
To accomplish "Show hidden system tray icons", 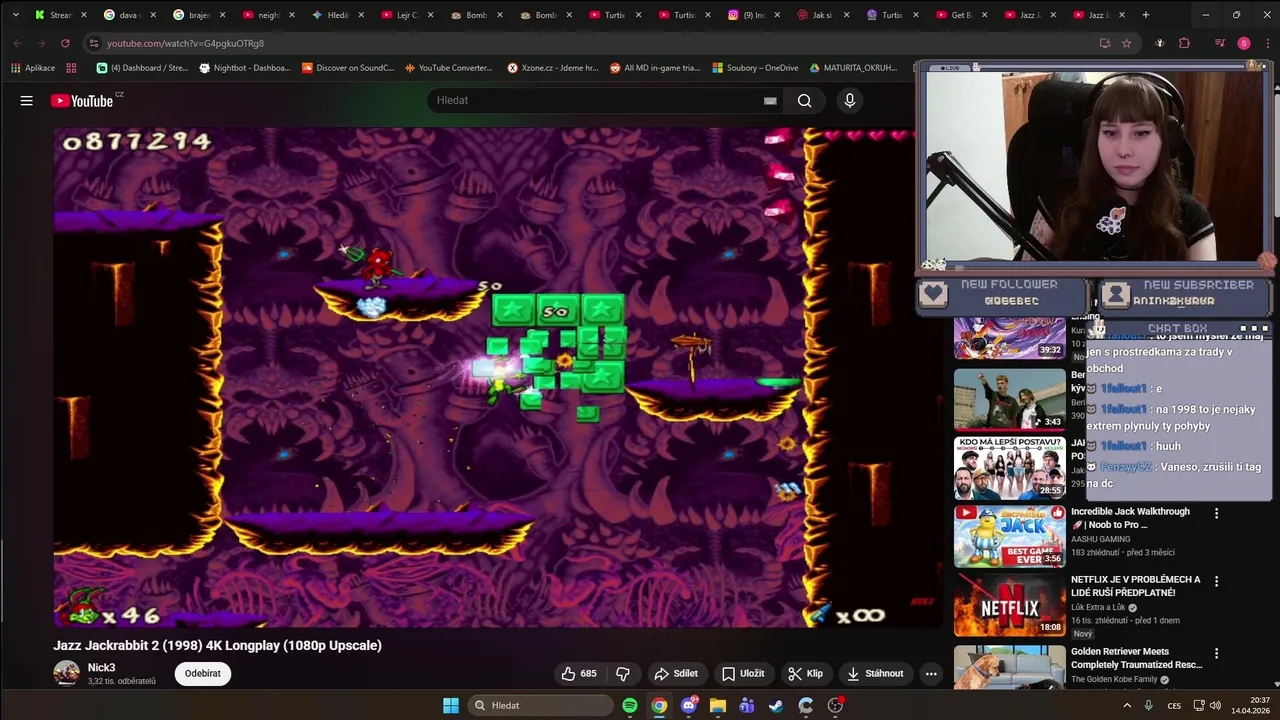I will tap(1127, 705).
